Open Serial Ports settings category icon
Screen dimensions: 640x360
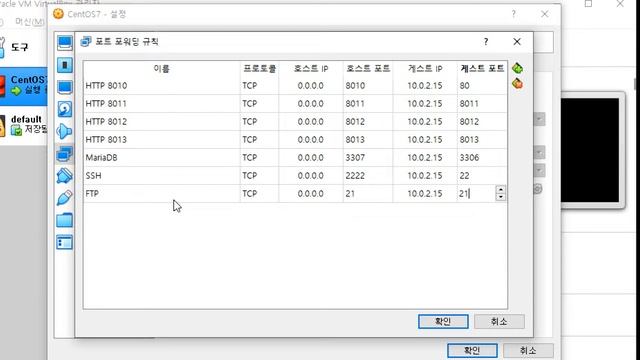64,176
